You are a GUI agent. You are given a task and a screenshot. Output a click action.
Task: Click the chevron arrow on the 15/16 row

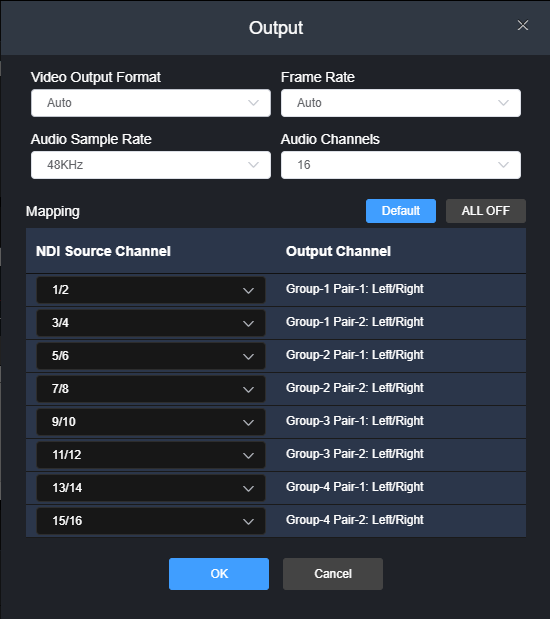(x=248, y=521)
